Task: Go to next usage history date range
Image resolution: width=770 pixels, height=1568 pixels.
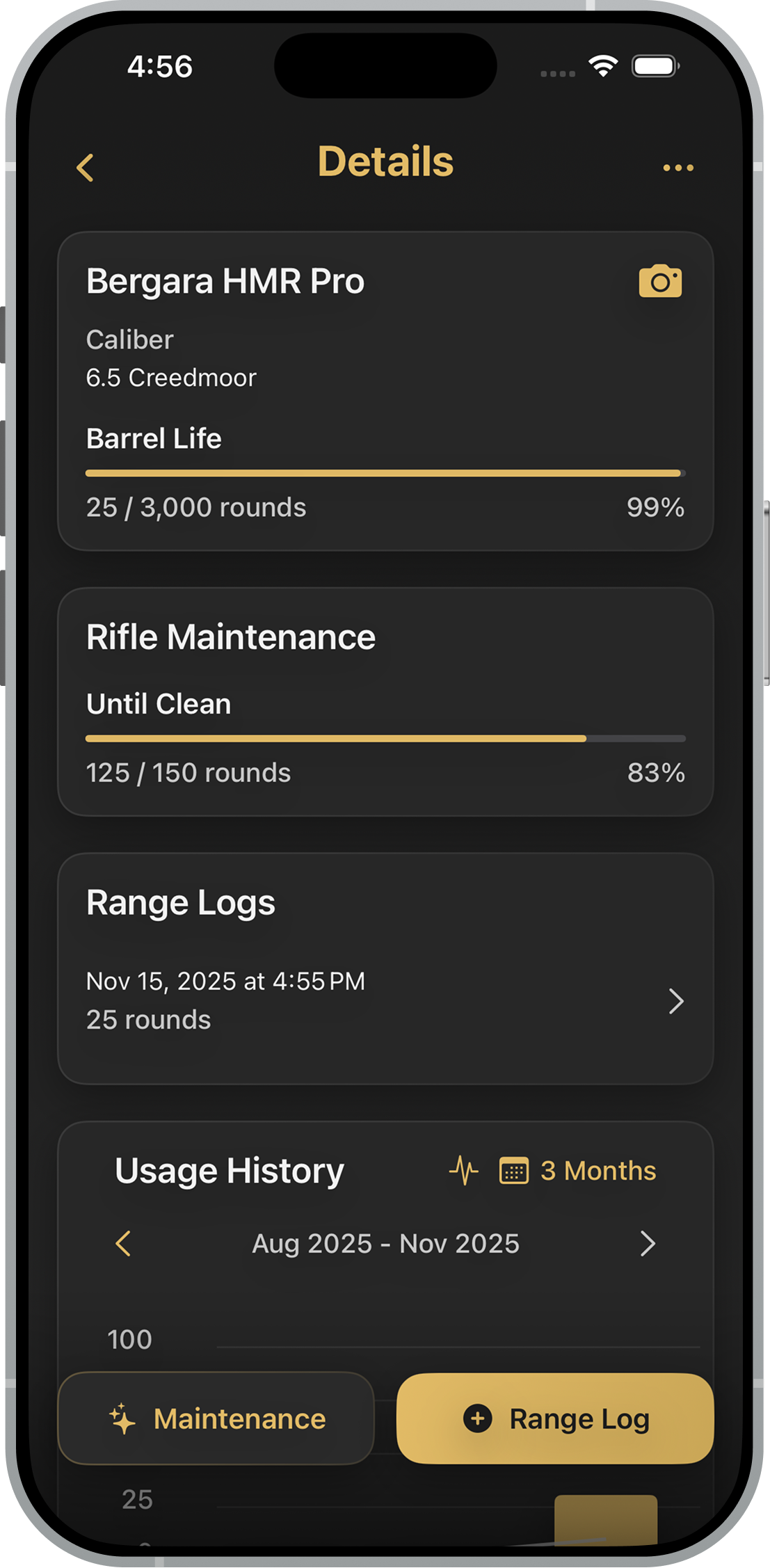Action: (x=647, y=1243)
